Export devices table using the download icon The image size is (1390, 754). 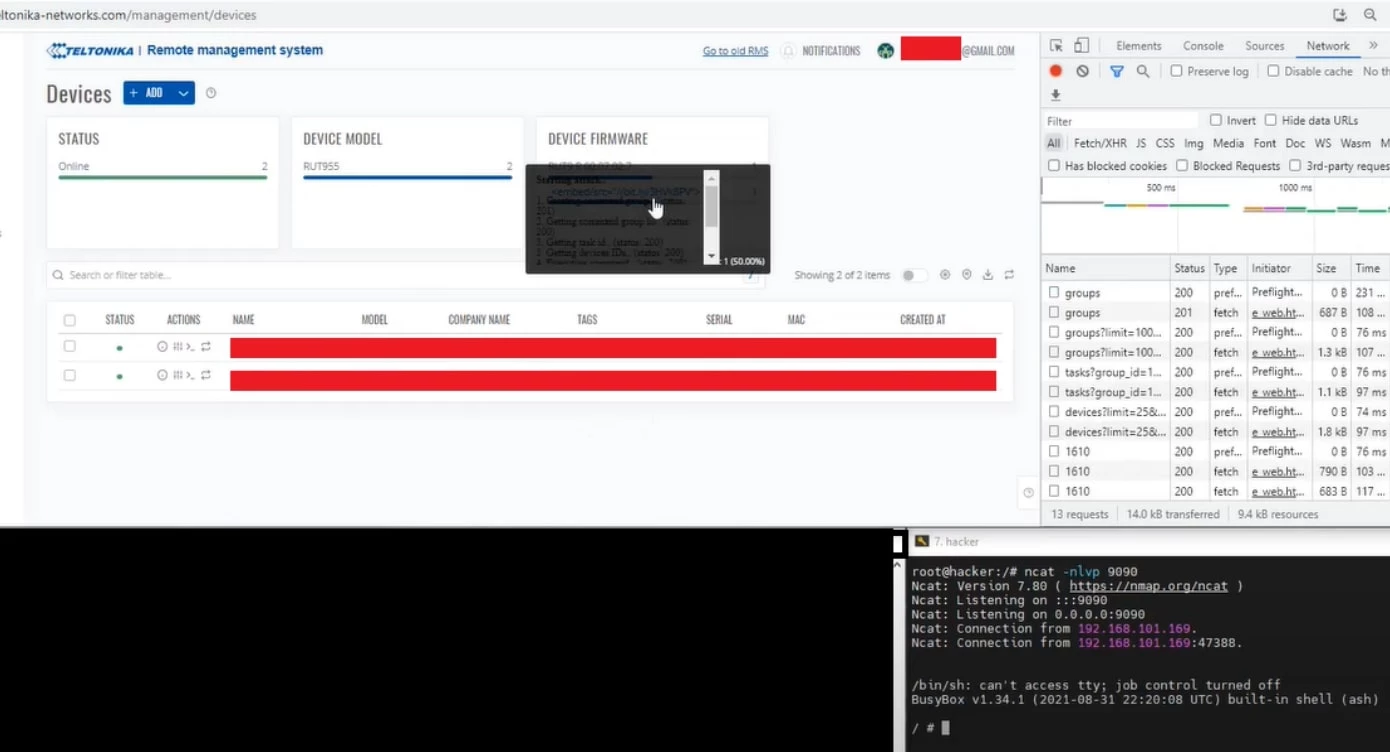(x=987, y=274)
